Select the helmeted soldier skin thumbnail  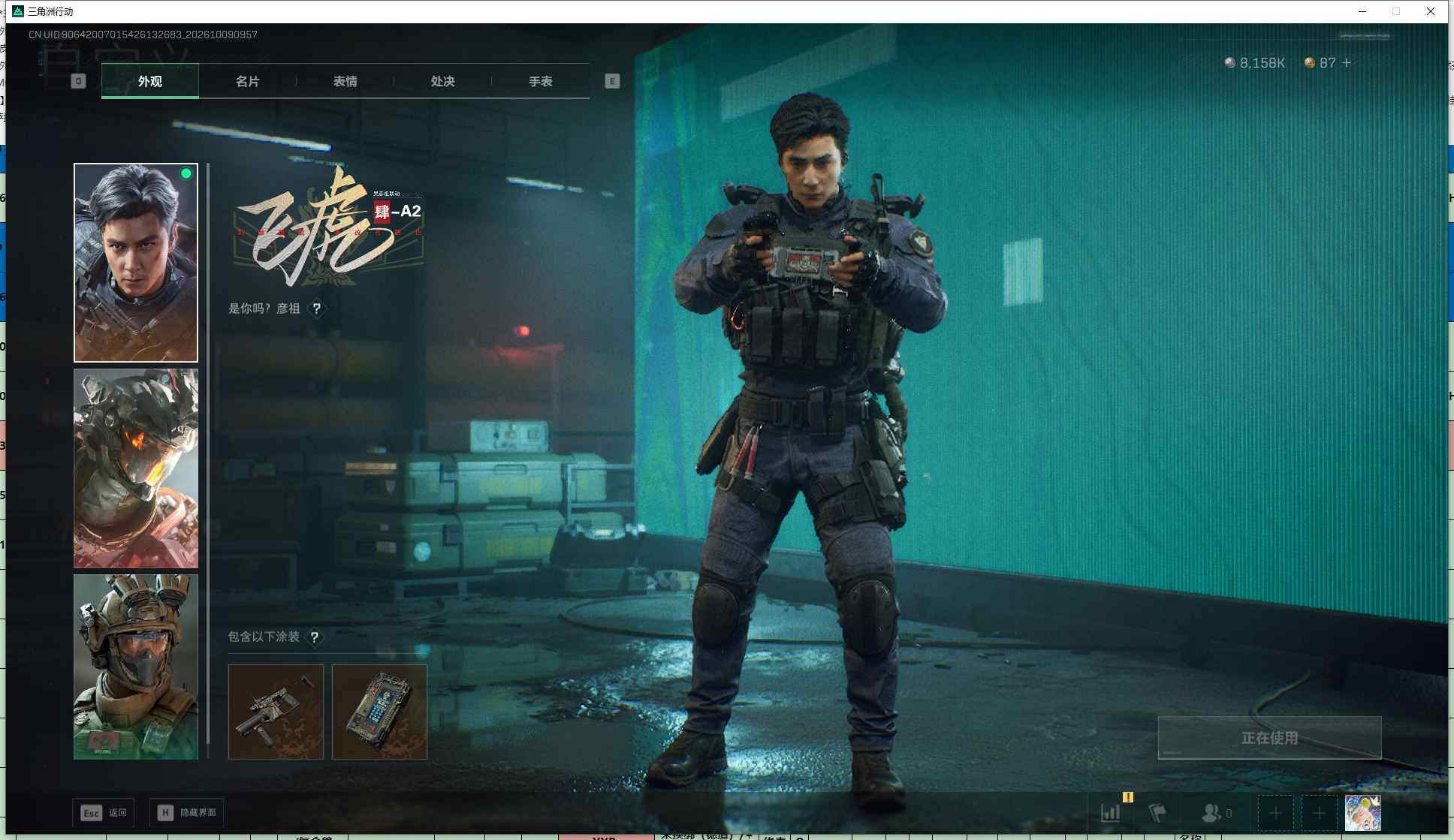coord(136,667)
